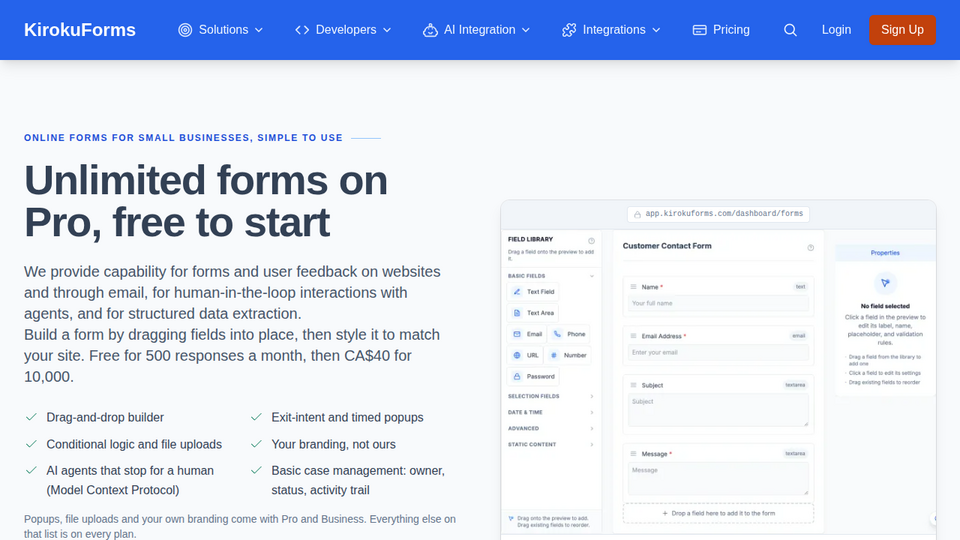Click the 'Your full name' input
This screenshot has height=540, width=960.
pyautogui.click(x=718, y=303)
